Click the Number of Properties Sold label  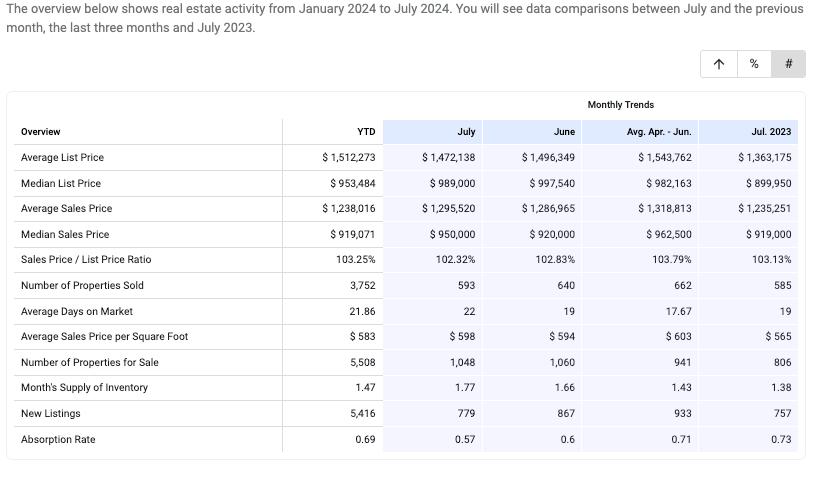[82, 286]
